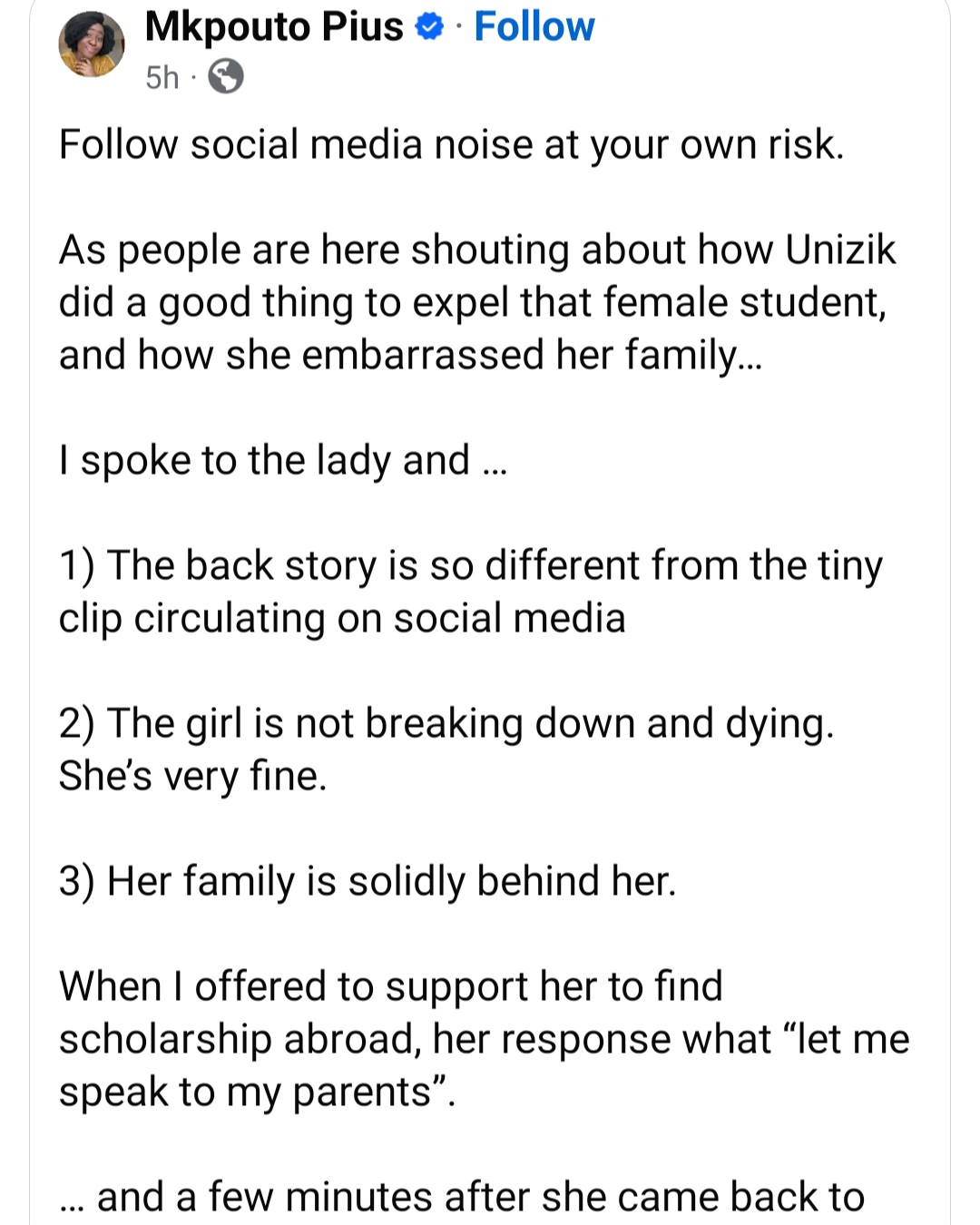Click point 2 line "The girl is not breaking down"
Screen dimensions: 980x1225
pyautogui.click(x=446, y=724)
